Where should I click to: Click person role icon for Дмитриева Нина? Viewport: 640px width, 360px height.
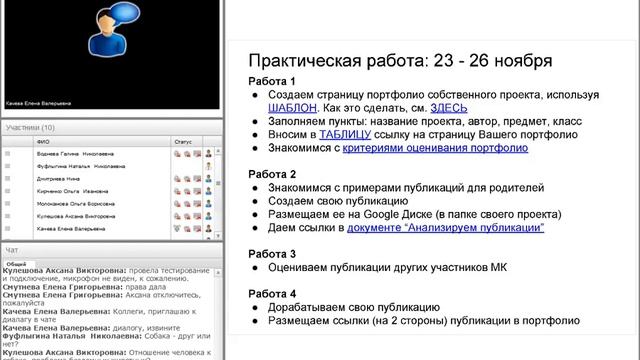(x=209, y=178)
